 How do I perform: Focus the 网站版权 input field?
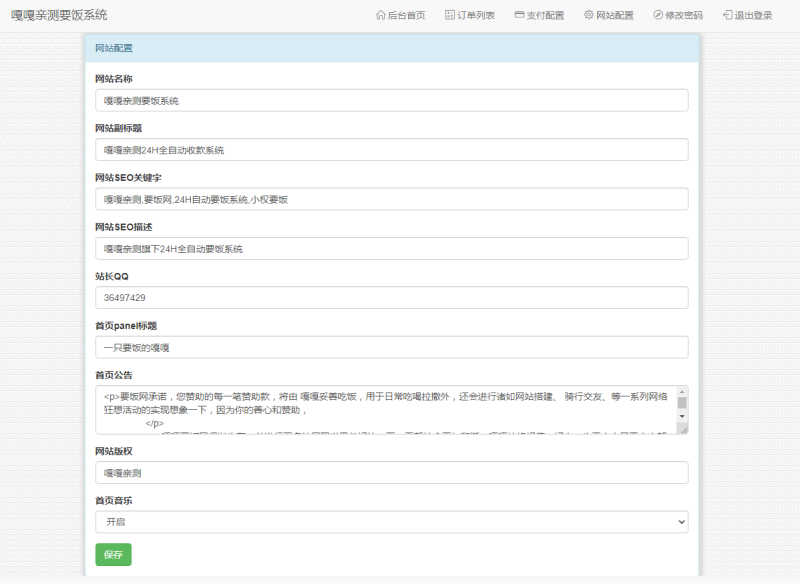[392, 473]
